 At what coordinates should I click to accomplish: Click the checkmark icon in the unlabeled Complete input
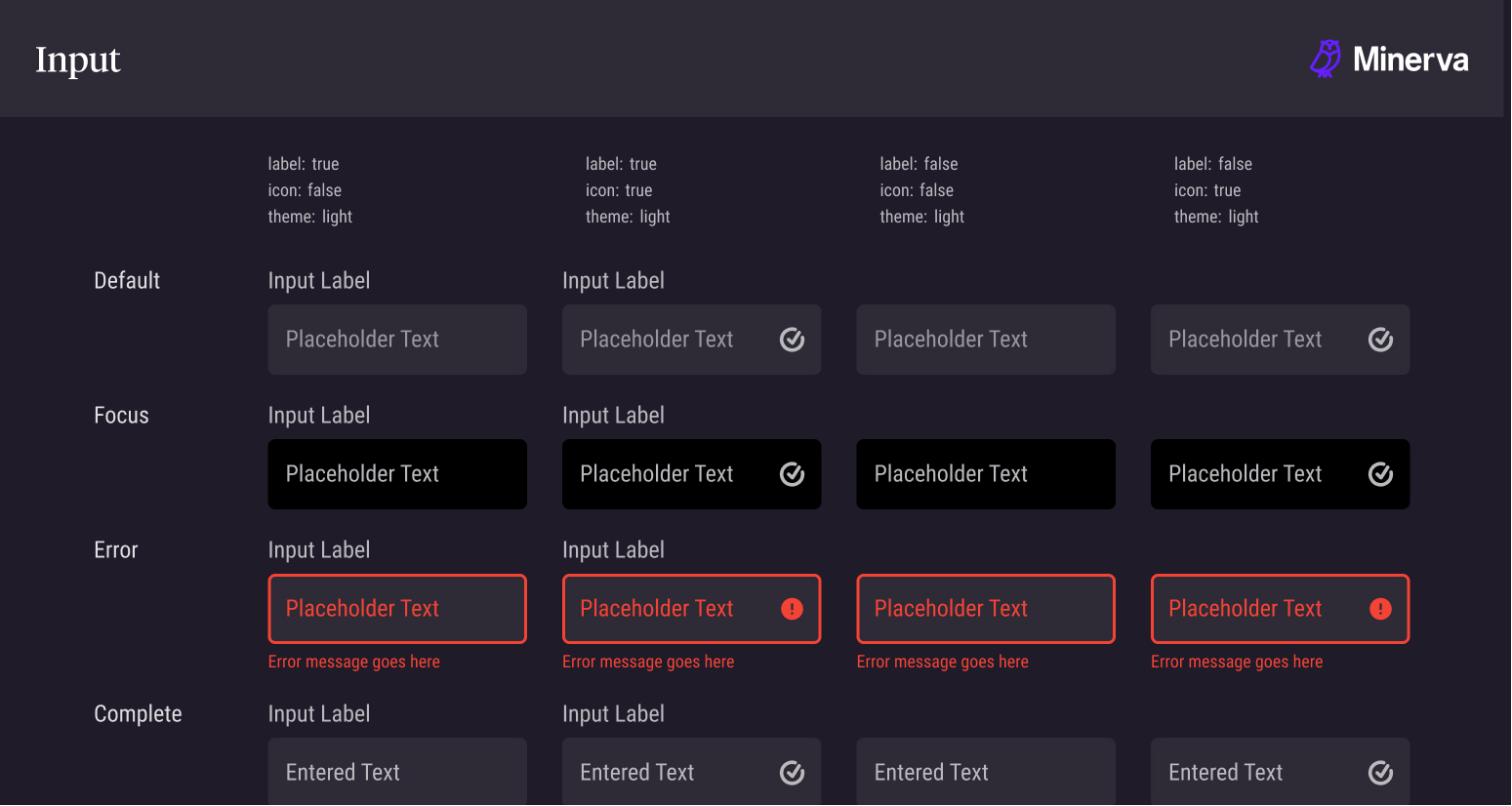(1380, 773)
